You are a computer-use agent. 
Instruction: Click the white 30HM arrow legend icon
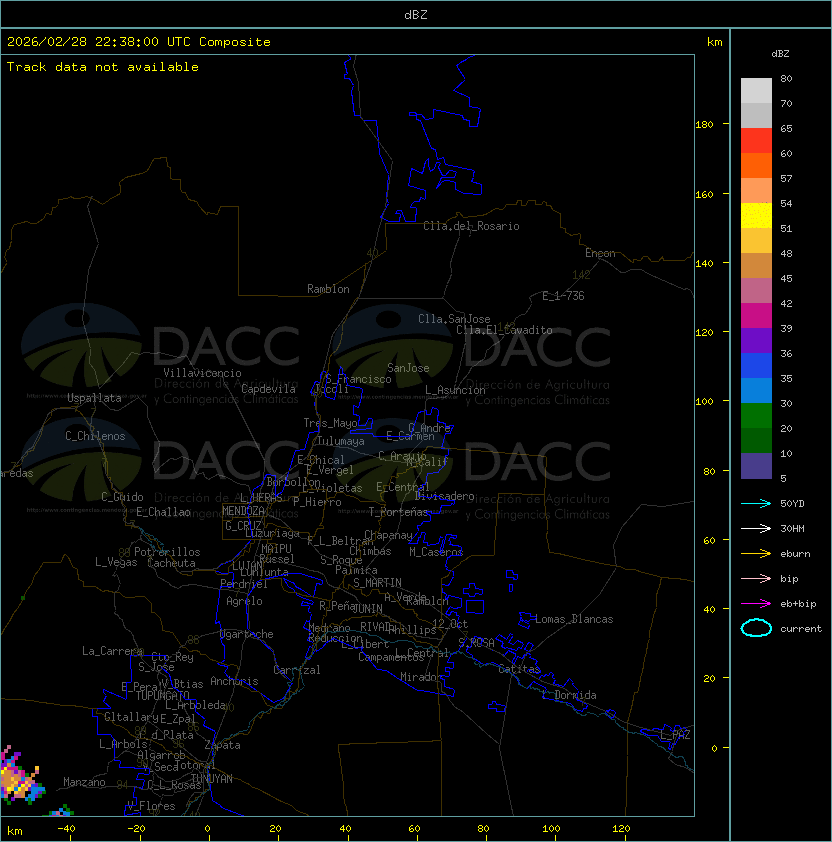point(756,528)
